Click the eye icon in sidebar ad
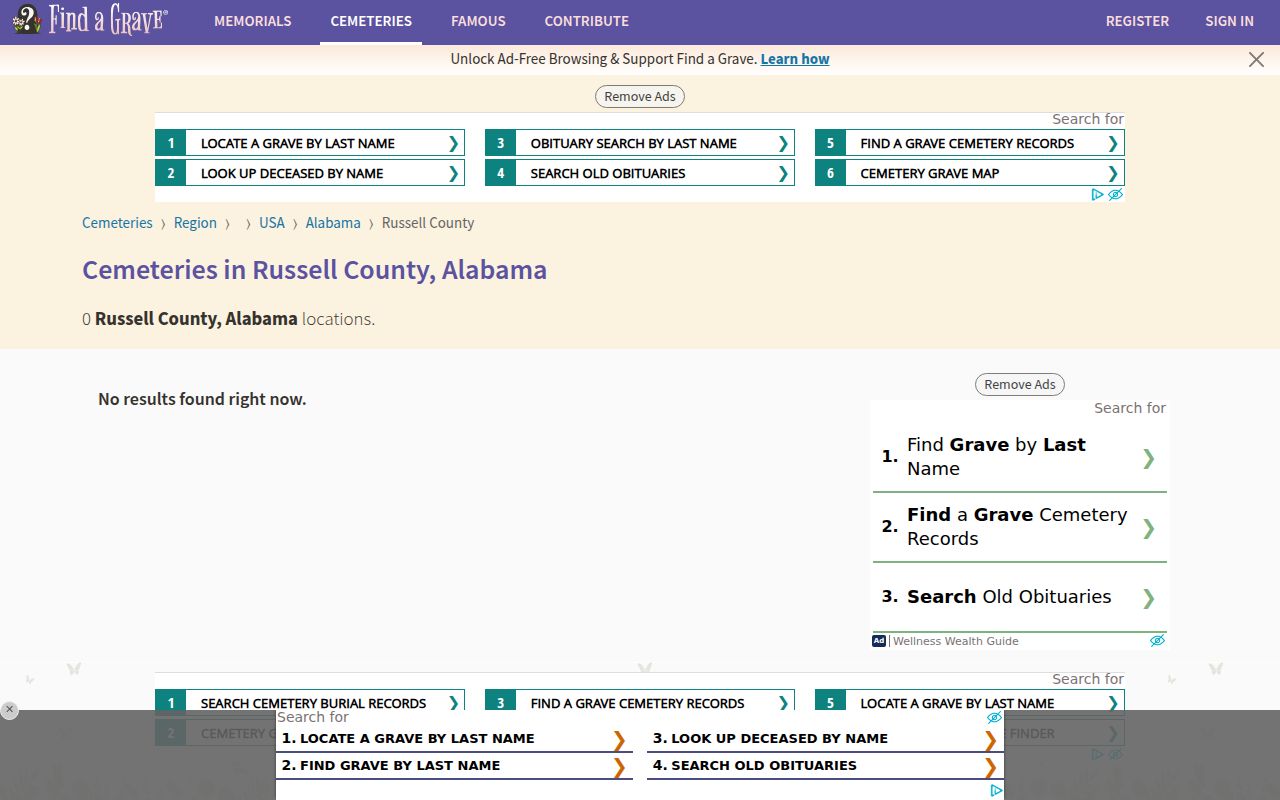1280x800 pixels. click(x=1157, y=641)
